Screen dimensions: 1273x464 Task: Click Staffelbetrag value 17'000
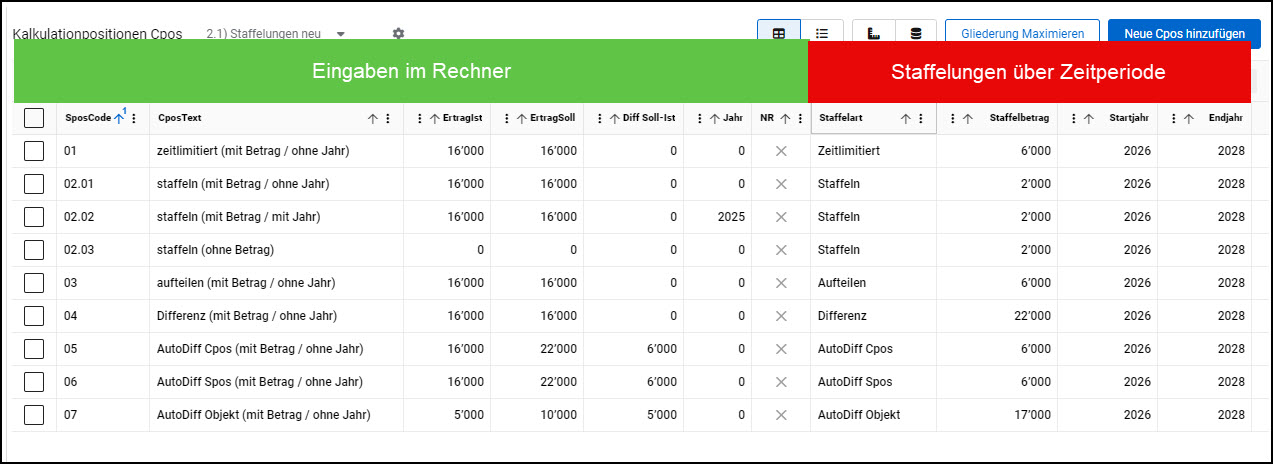click(x=1033, y=415)
